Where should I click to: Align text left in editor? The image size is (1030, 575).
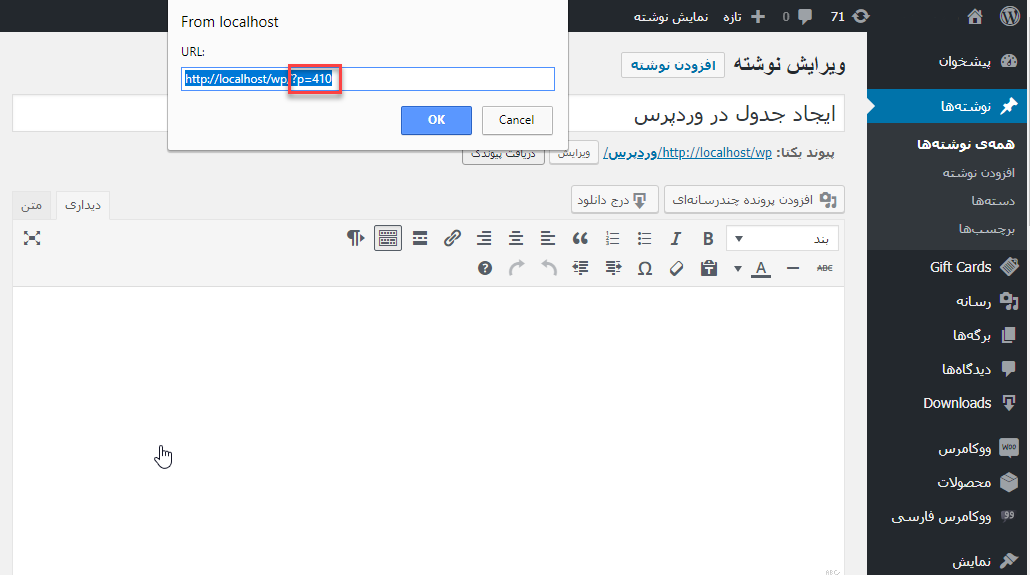pyautogui.click(x=548, y=239)
